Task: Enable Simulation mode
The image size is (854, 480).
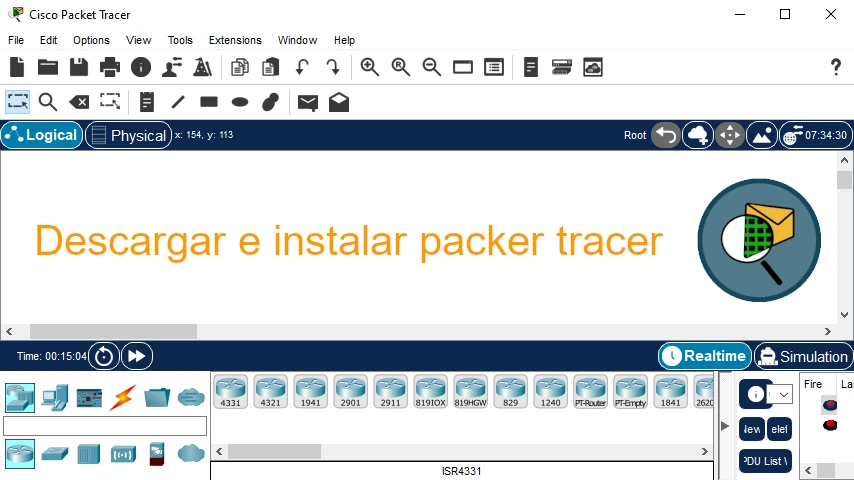Action: pyautogui.click(x=803, y=356)
